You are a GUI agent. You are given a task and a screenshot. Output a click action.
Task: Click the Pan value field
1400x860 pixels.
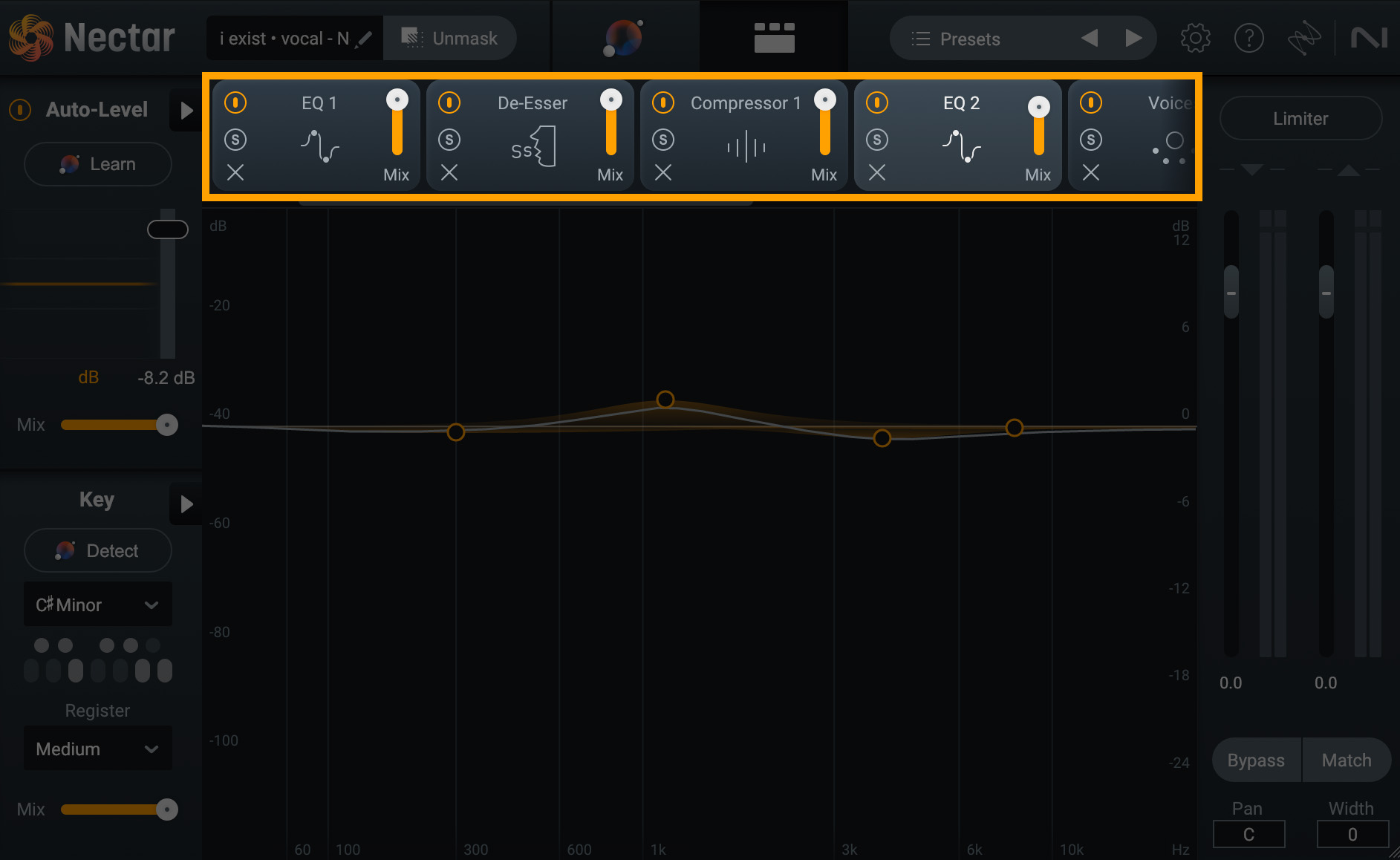1249,834
